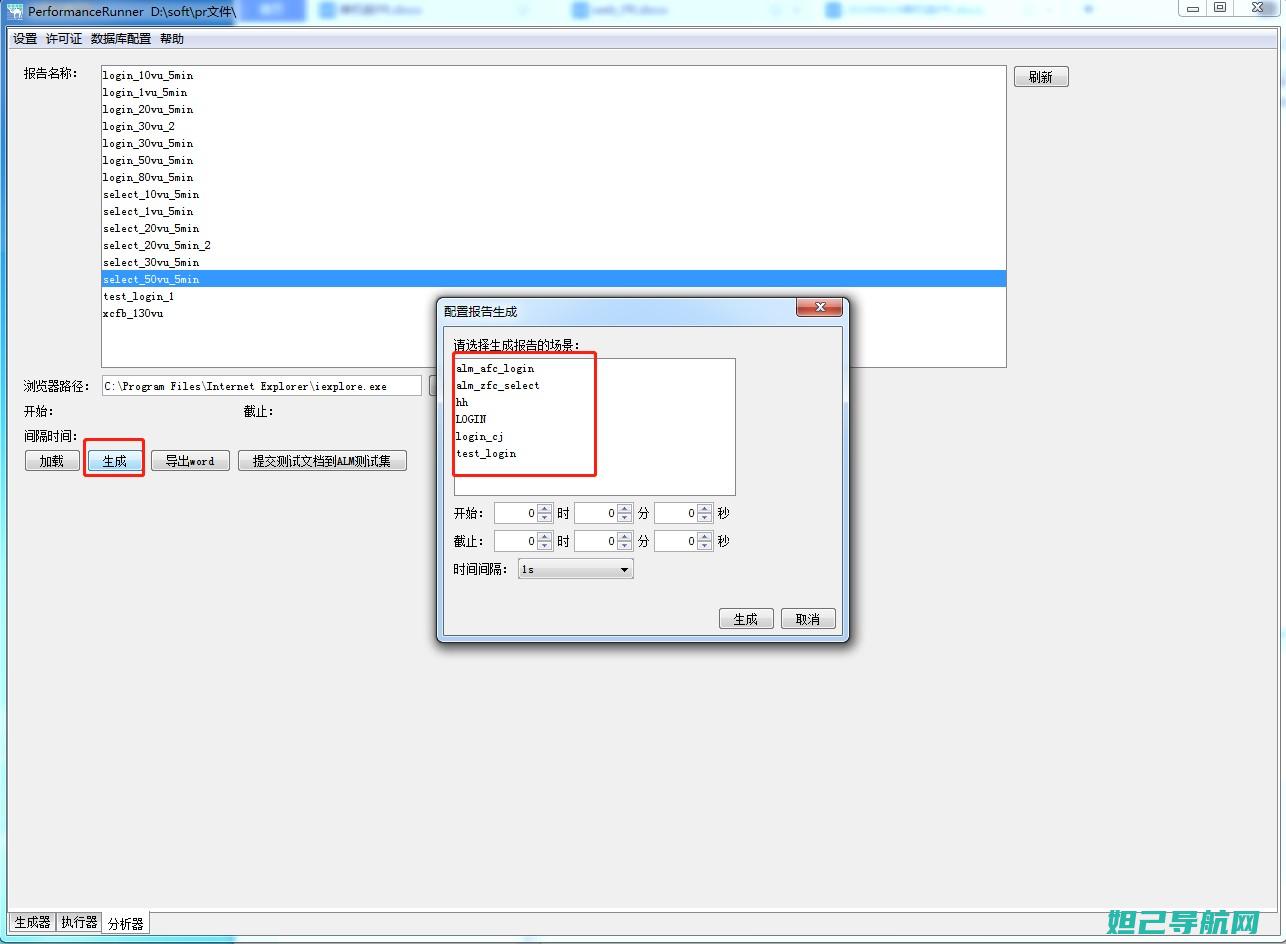Viewport: 1286px width, 944px height.
Task: Select report select_20vu_5min_2
Action: (x=553, y=246)
